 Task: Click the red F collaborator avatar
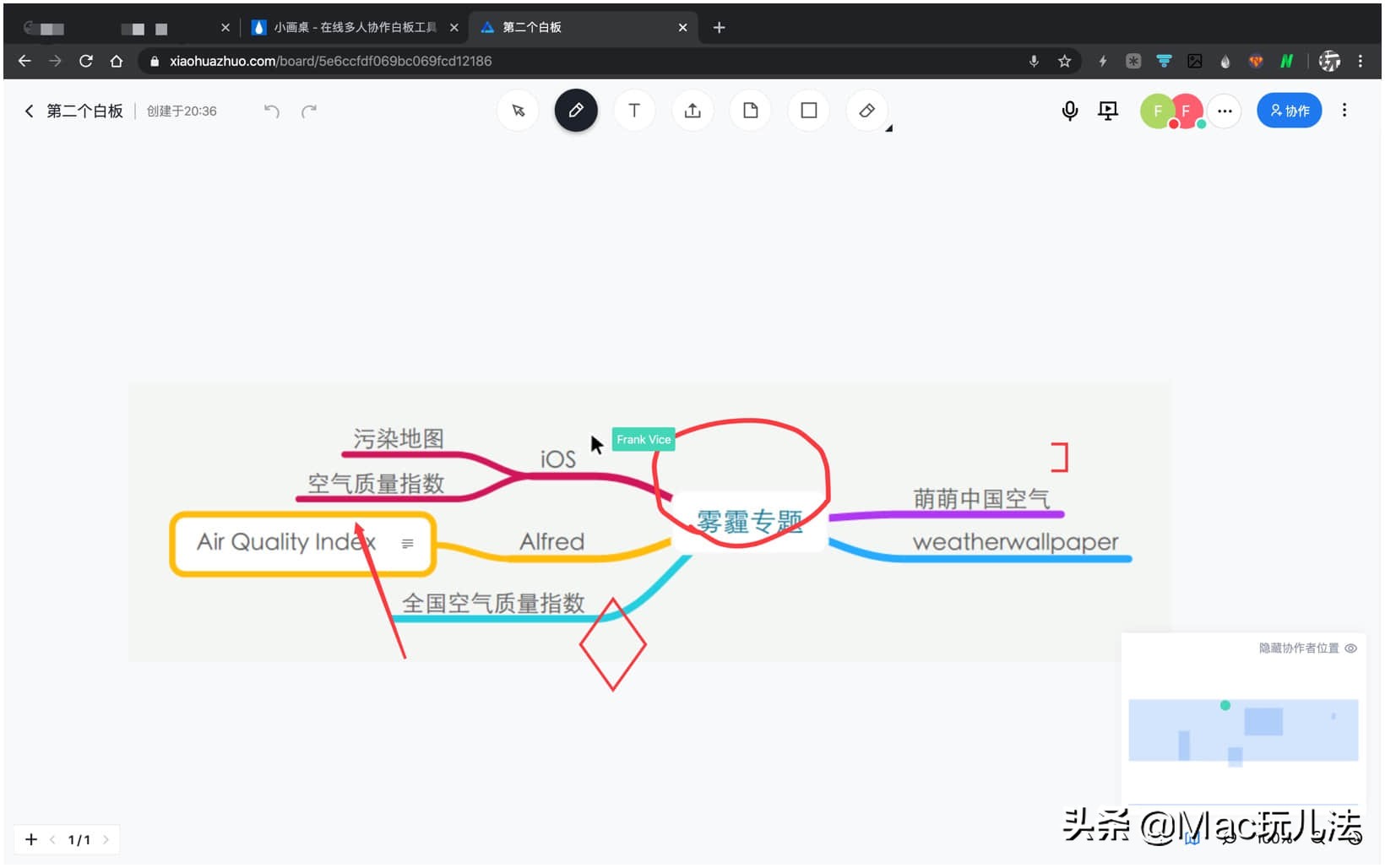point(1187,111)
